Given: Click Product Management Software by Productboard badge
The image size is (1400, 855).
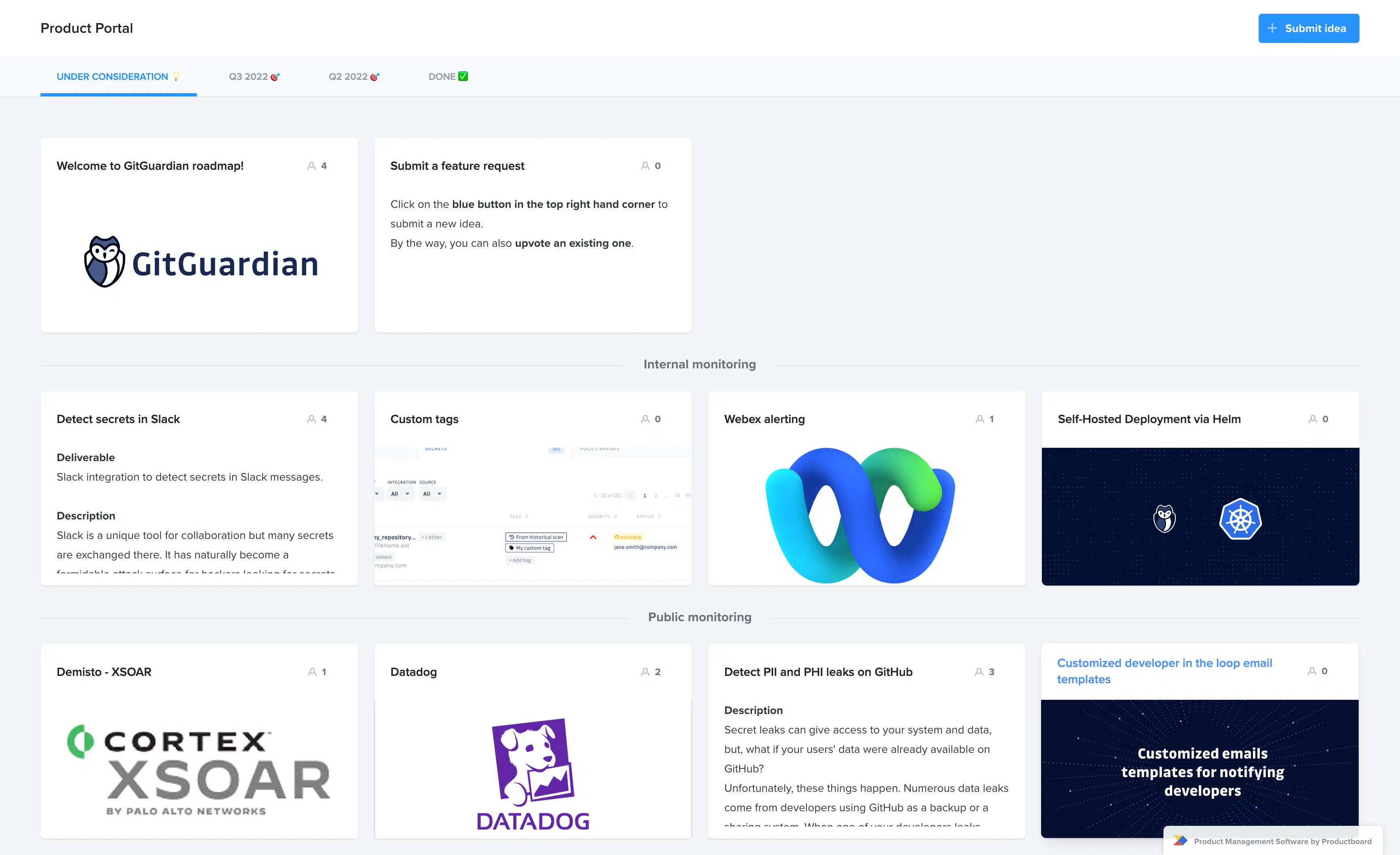Looking at the screenshot, I should [1273, 841].
